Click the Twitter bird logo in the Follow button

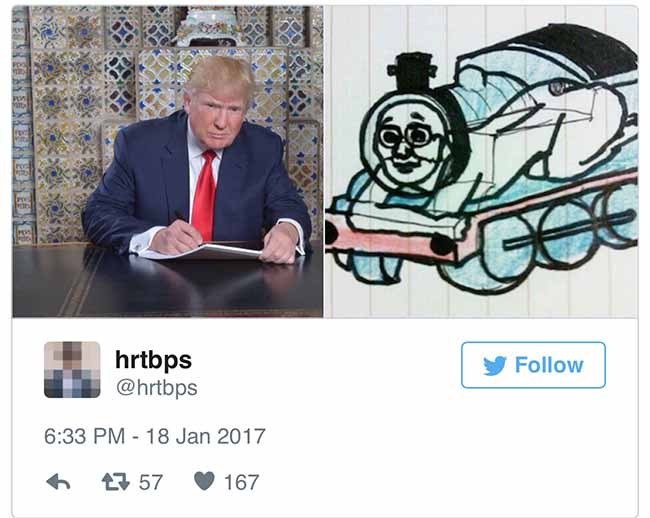click(495, 366)
